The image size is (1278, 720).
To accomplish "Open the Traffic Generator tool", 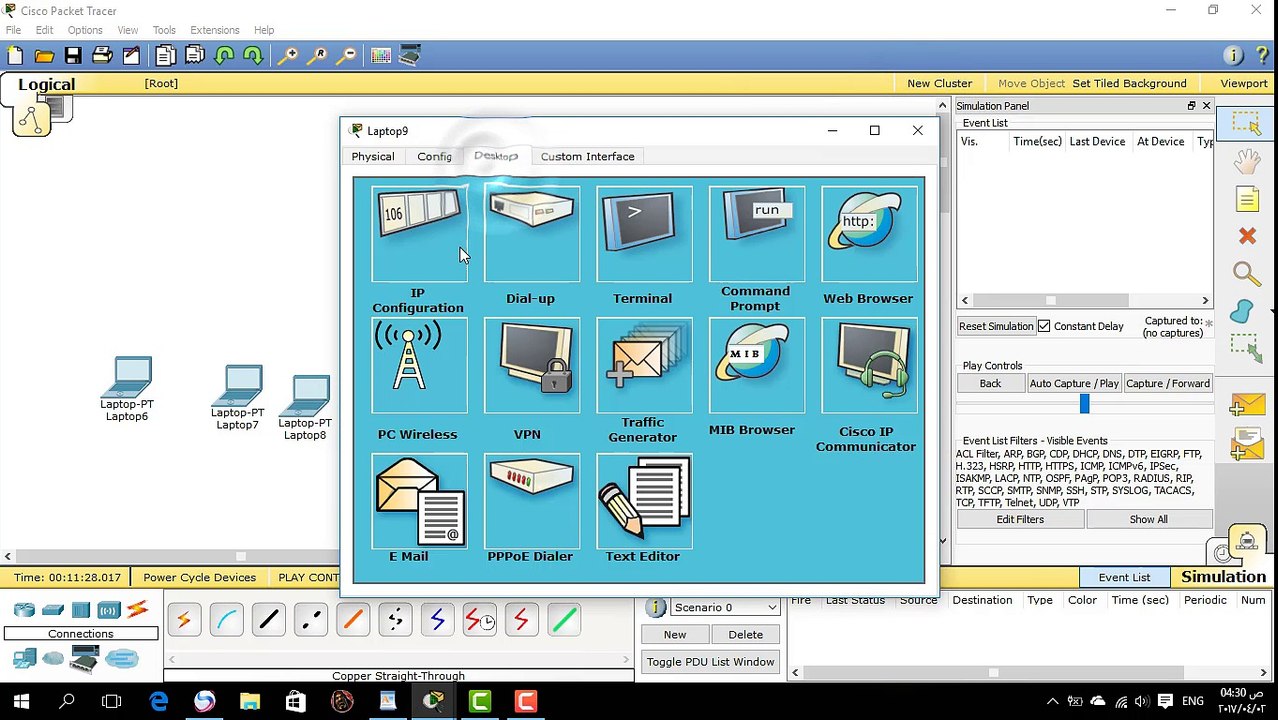I will click(644, 366).
